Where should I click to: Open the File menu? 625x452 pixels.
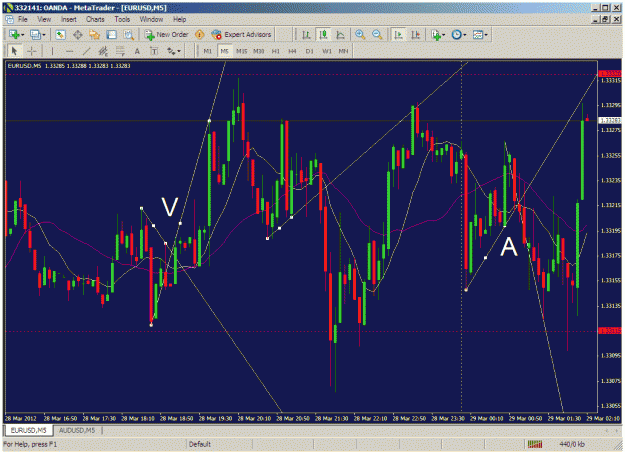pyautogui.click(x=23, y=19)
